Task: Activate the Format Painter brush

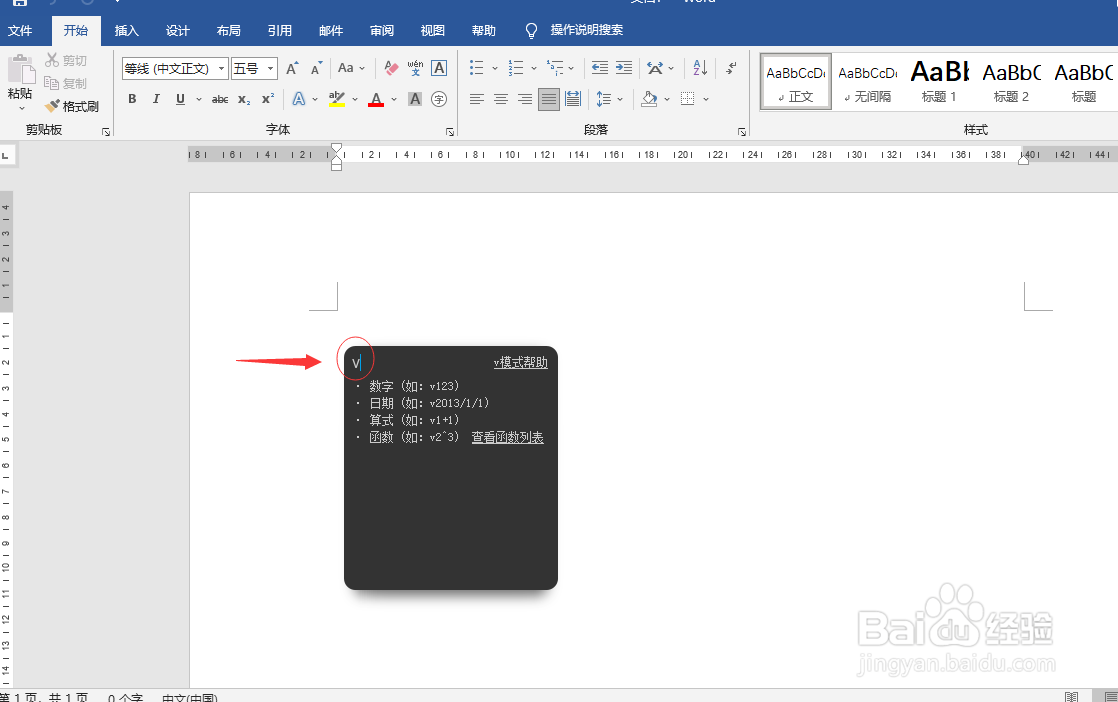Action: [72, 106]
